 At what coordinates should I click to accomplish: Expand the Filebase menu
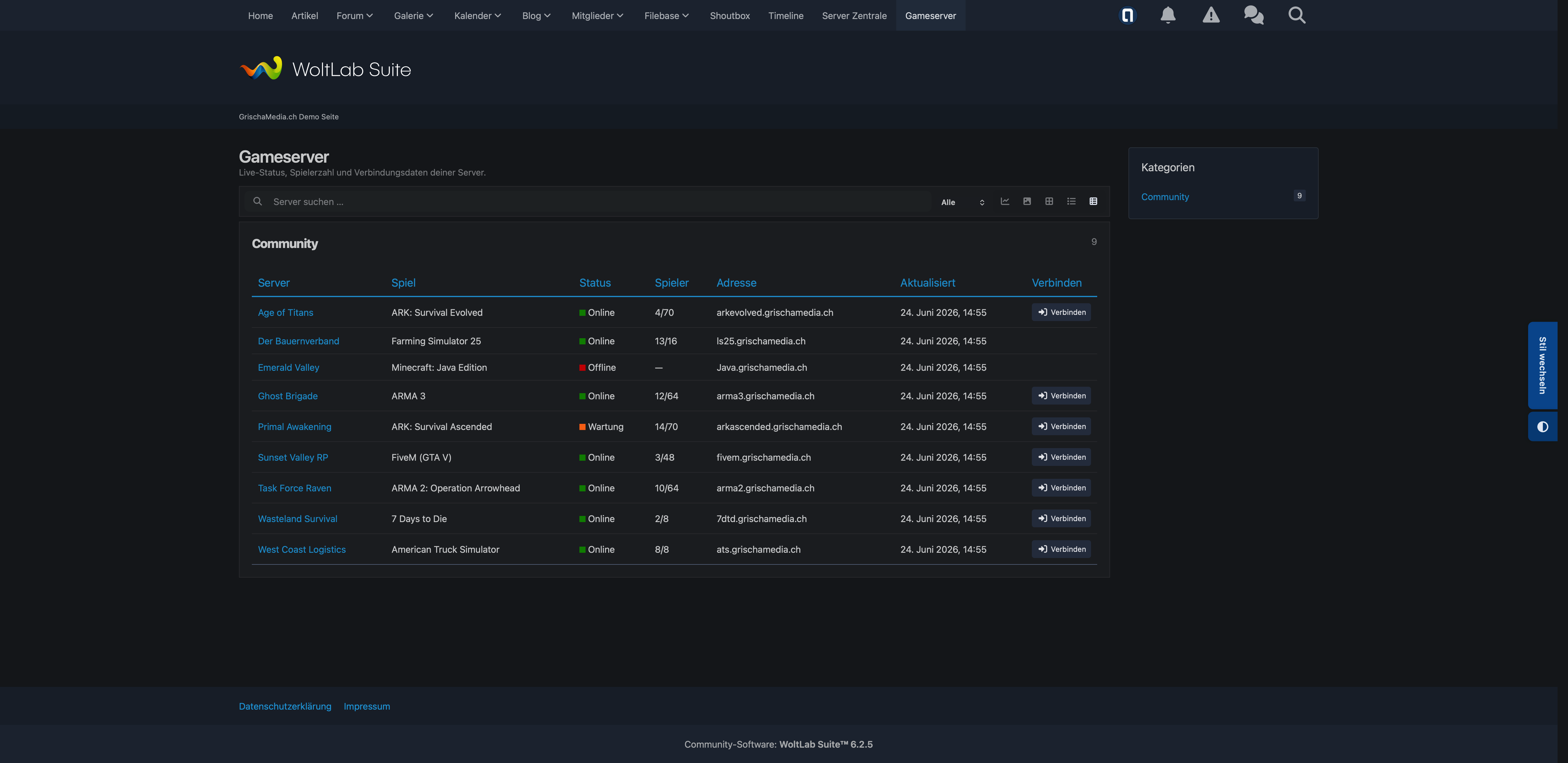point(667,16)
